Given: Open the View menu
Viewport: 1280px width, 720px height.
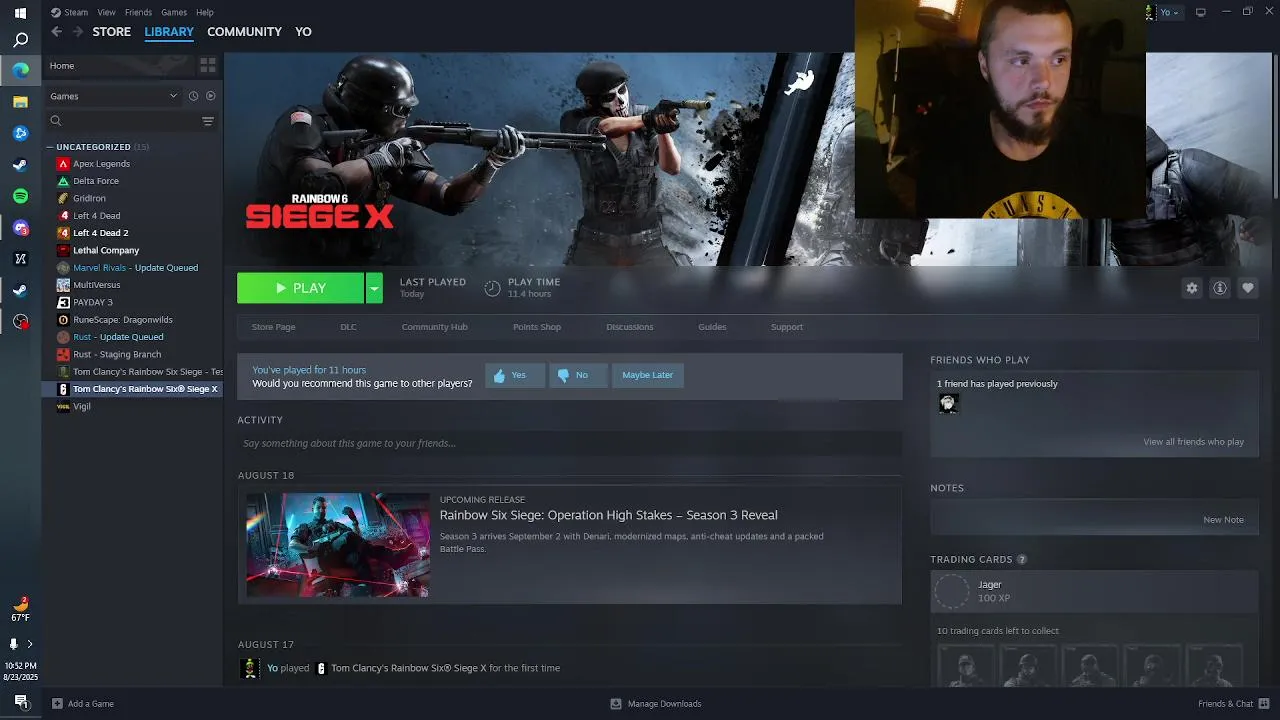Looking at the screenshot, I should [106, 12].
